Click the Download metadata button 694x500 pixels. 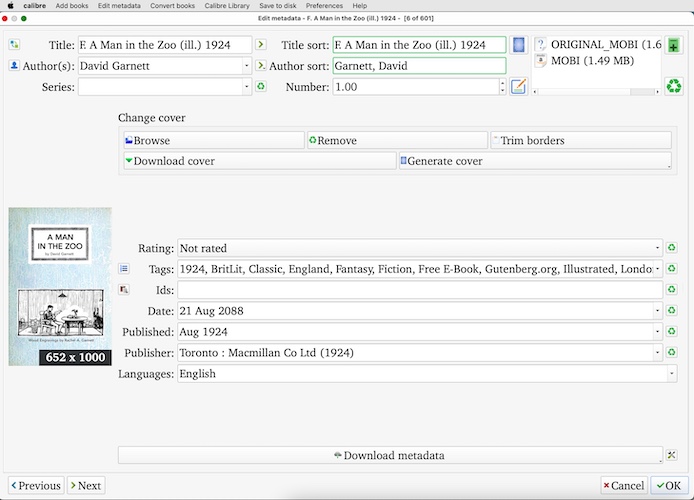tap(390, 455)
